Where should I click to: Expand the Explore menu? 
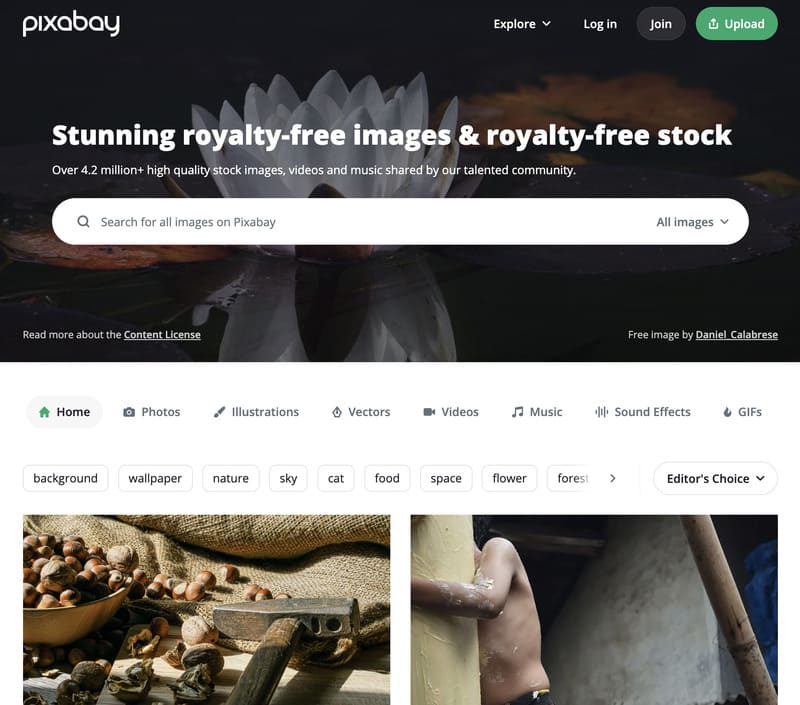click(522, 24)
